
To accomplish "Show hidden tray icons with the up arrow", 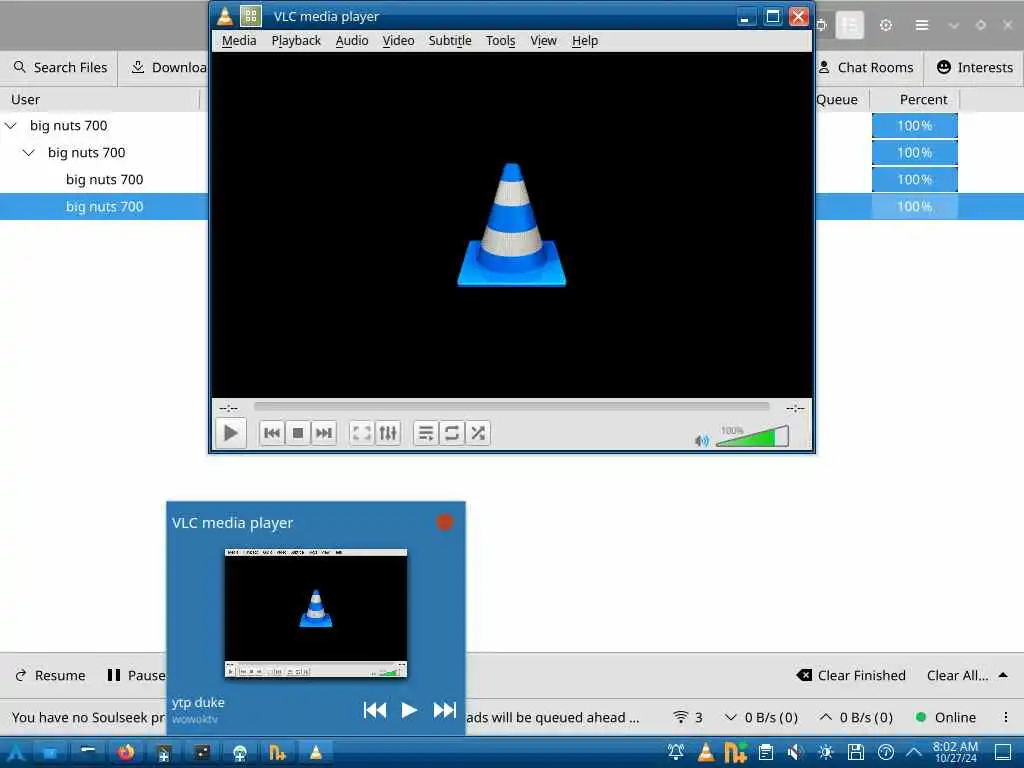I will click(913, 753).
